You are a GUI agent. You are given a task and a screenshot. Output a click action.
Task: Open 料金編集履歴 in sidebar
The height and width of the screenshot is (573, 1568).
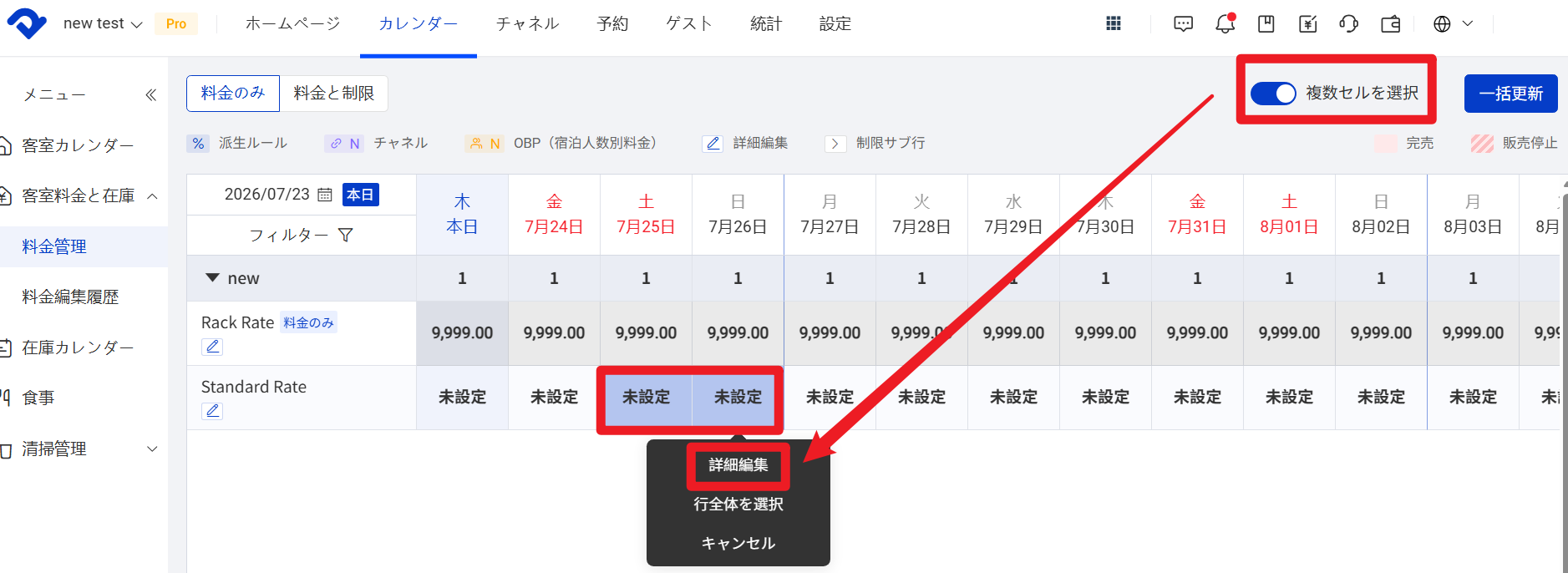pyautogui.click(x=71, y=297)
